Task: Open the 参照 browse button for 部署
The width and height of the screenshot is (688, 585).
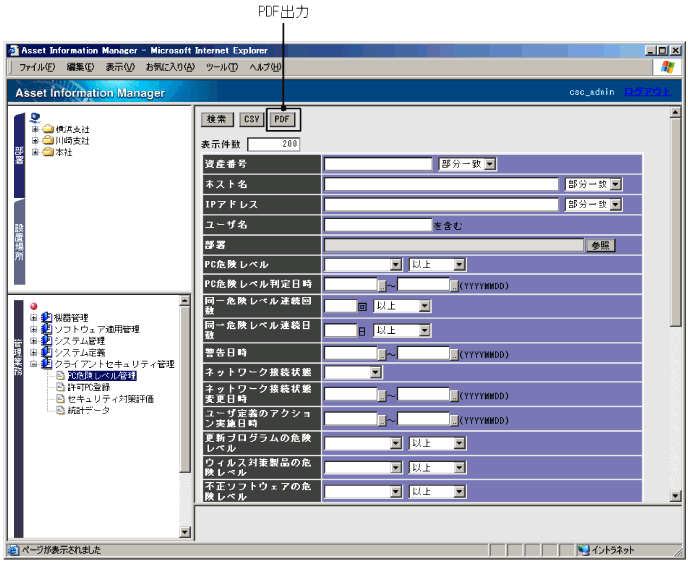Action: coord(601,245)
